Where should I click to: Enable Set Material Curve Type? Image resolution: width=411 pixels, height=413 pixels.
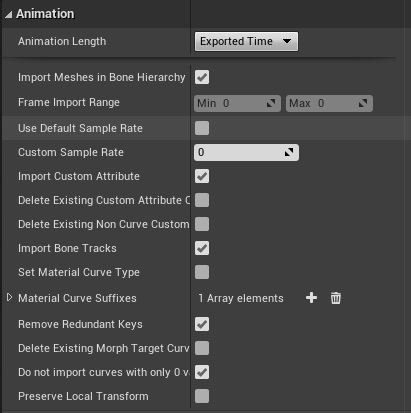pos(202,272)
